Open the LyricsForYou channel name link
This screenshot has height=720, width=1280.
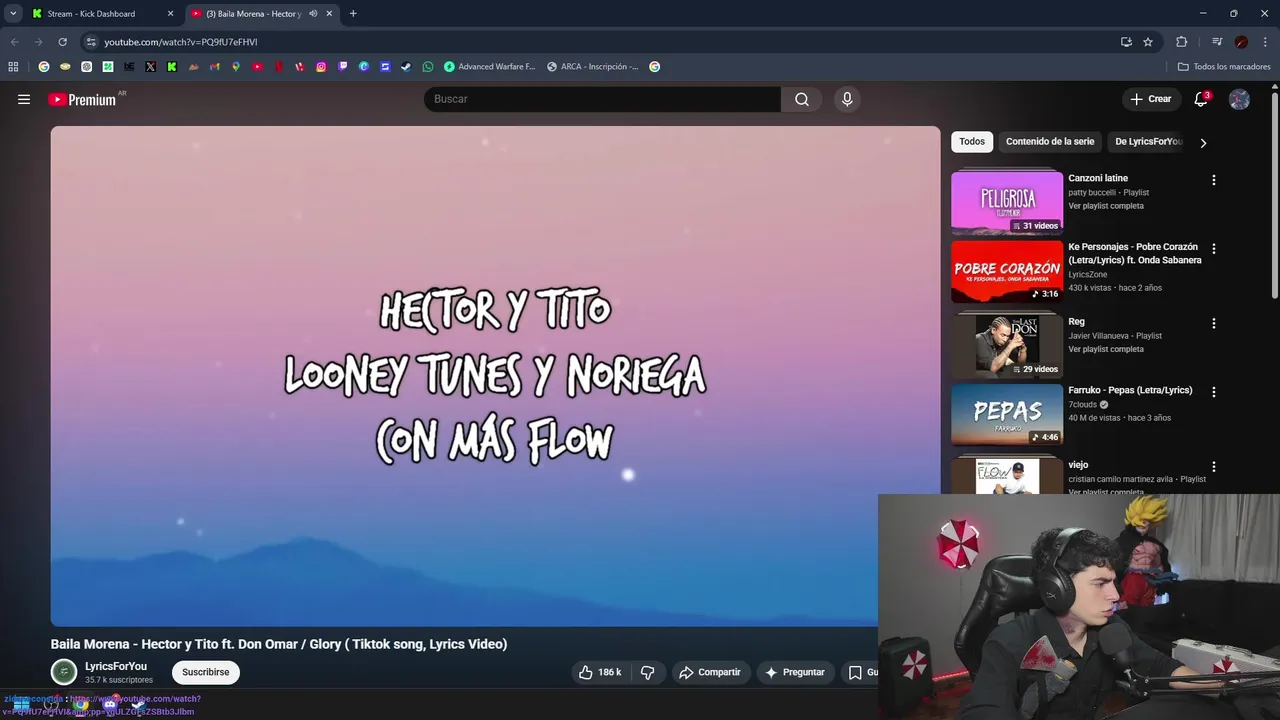(x=116, y=666)
